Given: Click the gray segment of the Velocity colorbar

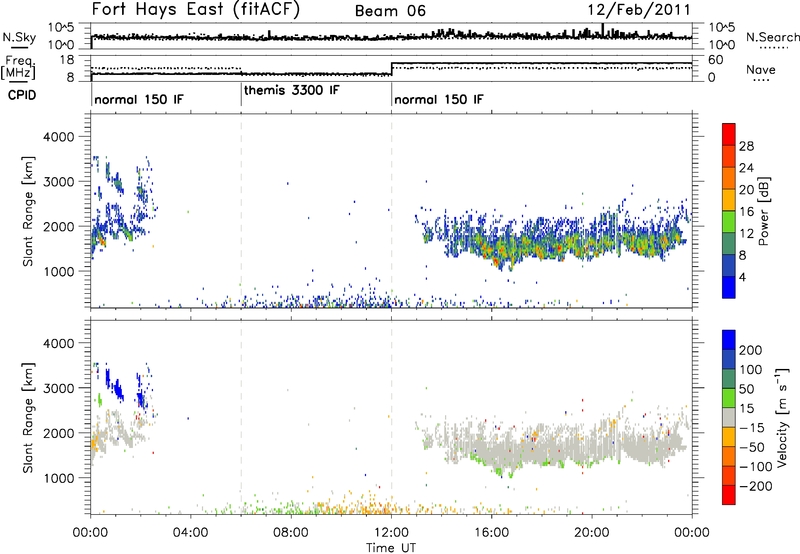Looking at the screenshot, I should (729, 417).
